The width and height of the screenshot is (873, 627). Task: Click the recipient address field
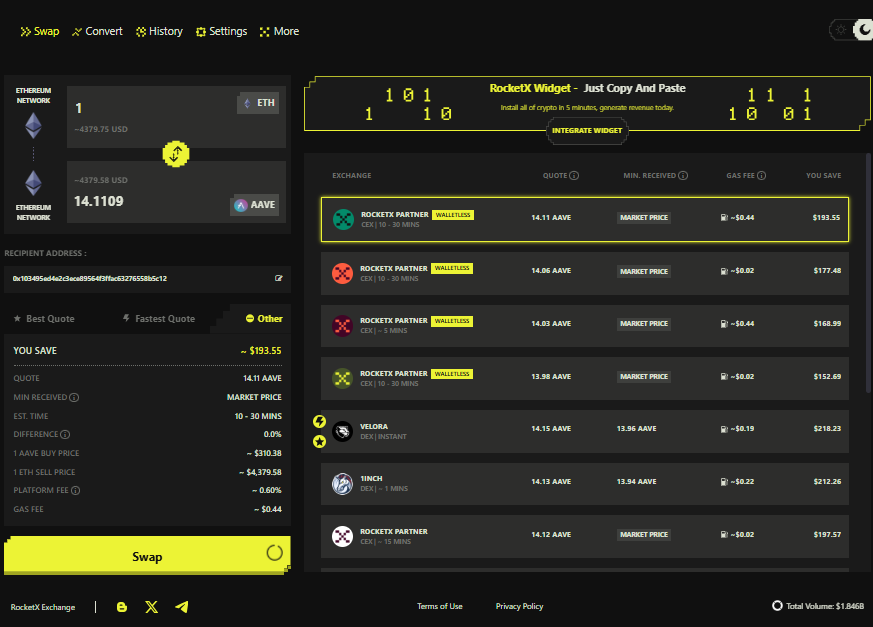pyautogui.click(x=147, y=278)
